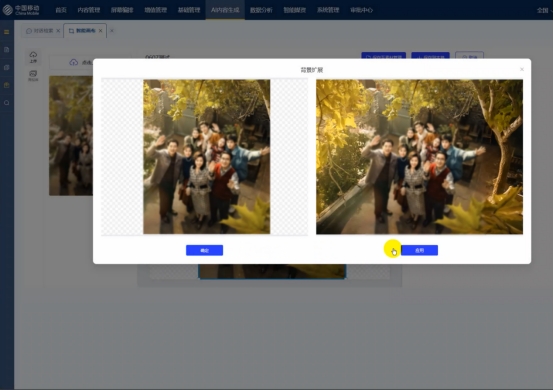The width and height of the screenshot is (554, 390).
Task: Open the image library tool icon
Action: 33,76
